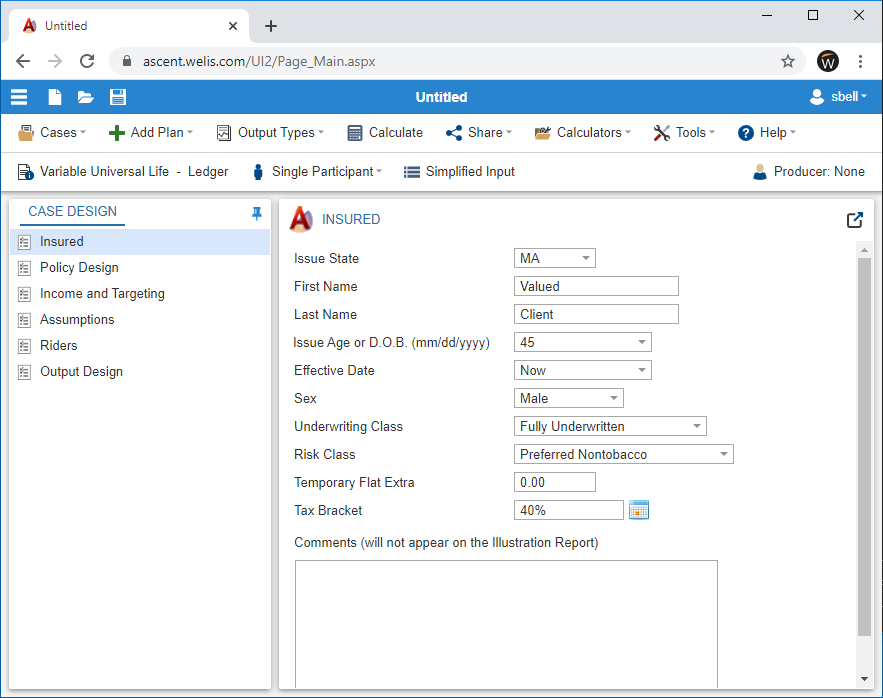Select Policy Design in case tree
883x698 pixels.
[x=79, y=267]
